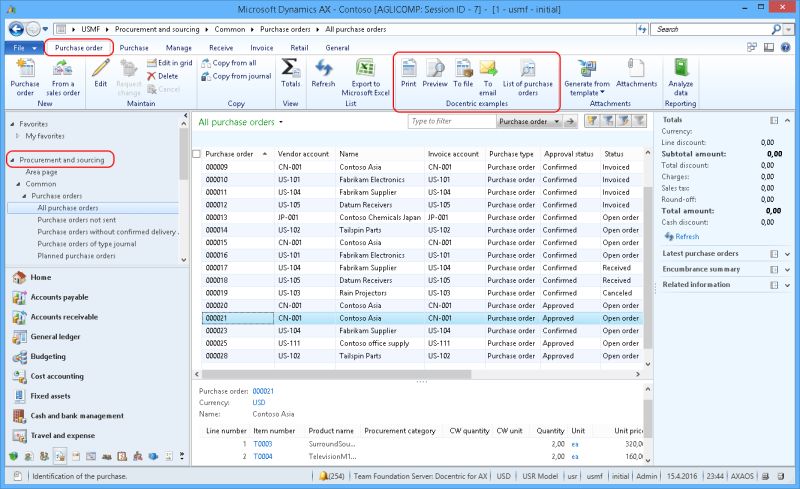Expand Encumbrance summary section
The width and height of the screenshot is (800, 489).
(x=787, y=270)
